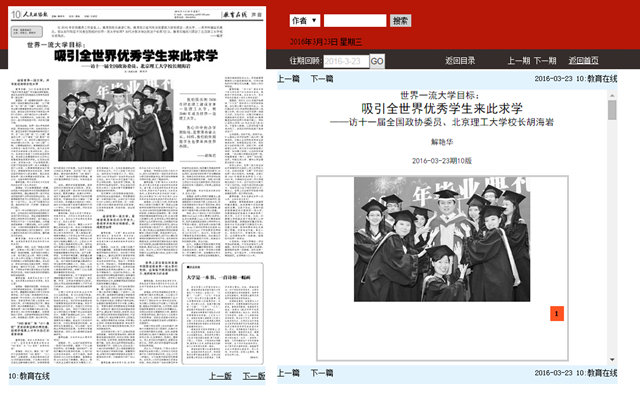The image size is (640, 394).
Task: Go to next issue via 下一期
Action: pos(545,61)
